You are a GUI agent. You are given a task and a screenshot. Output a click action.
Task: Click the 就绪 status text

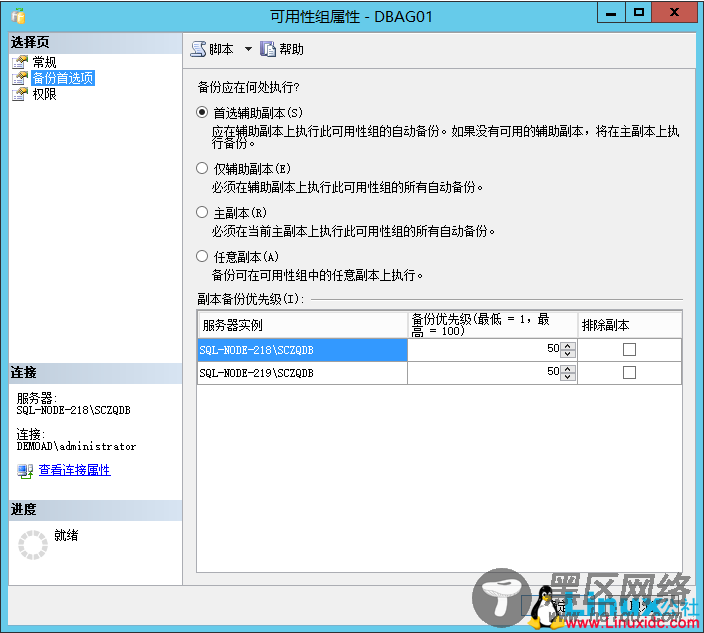point(66,535)
